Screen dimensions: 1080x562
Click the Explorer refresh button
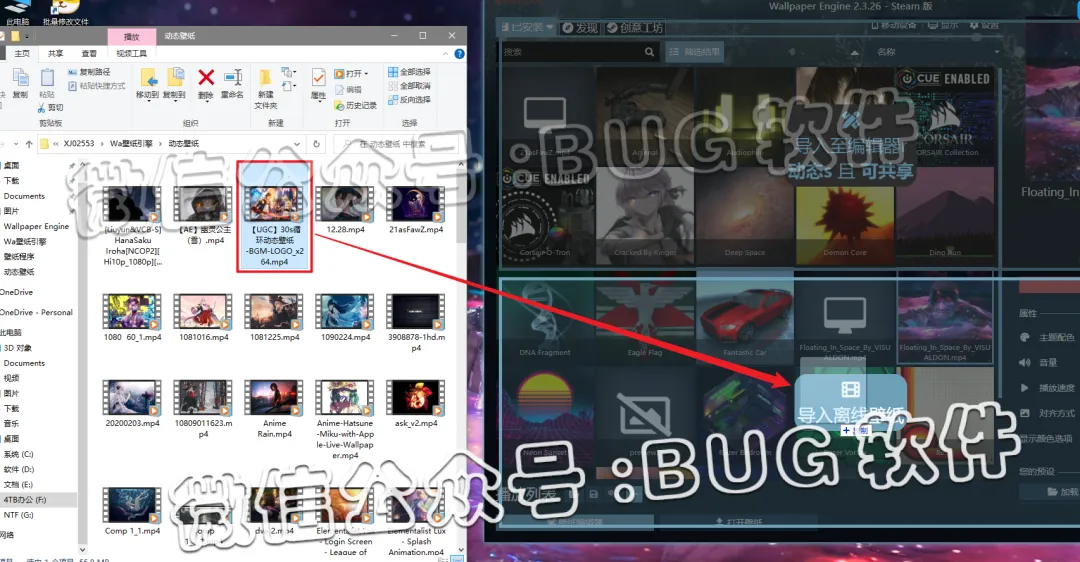(316, 144)
